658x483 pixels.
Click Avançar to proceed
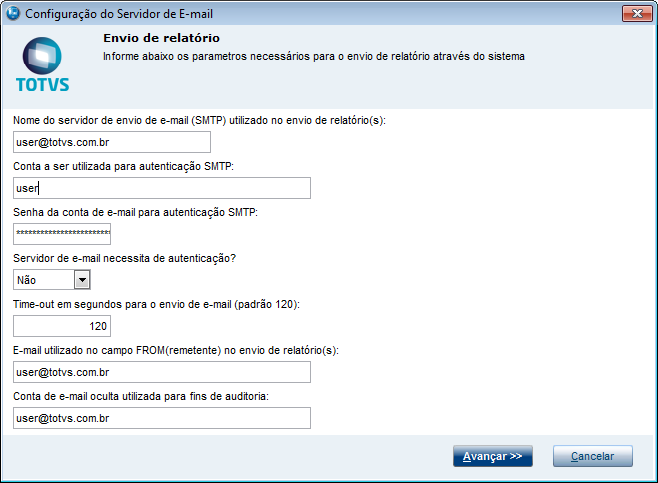click(x=492, y=456)
